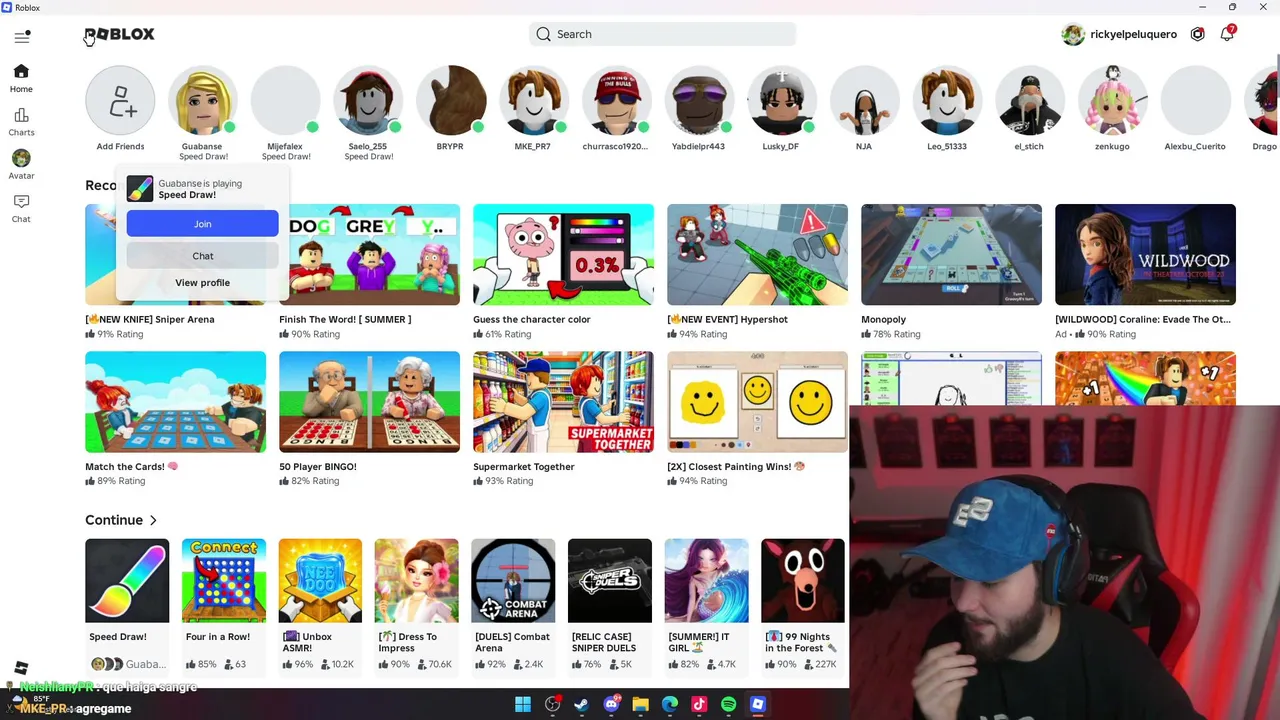Open the hamburger navigation menu

pos(22,37)
